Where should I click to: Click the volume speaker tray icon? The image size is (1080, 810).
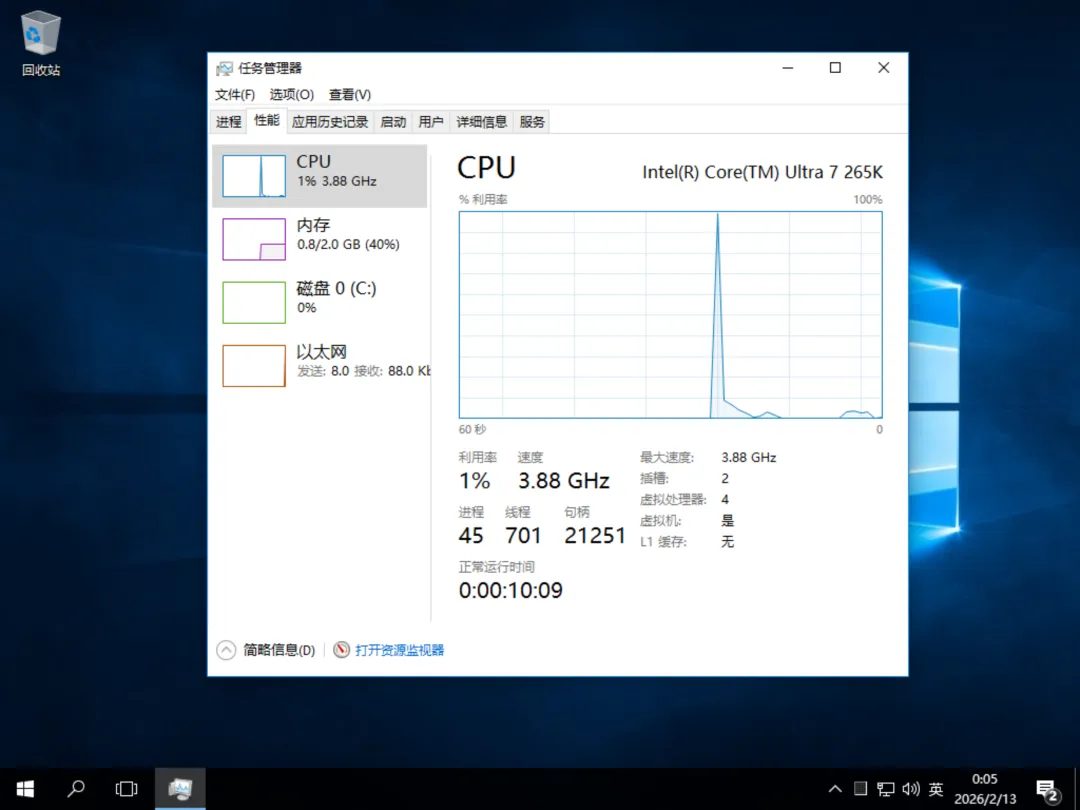[911, 789]
